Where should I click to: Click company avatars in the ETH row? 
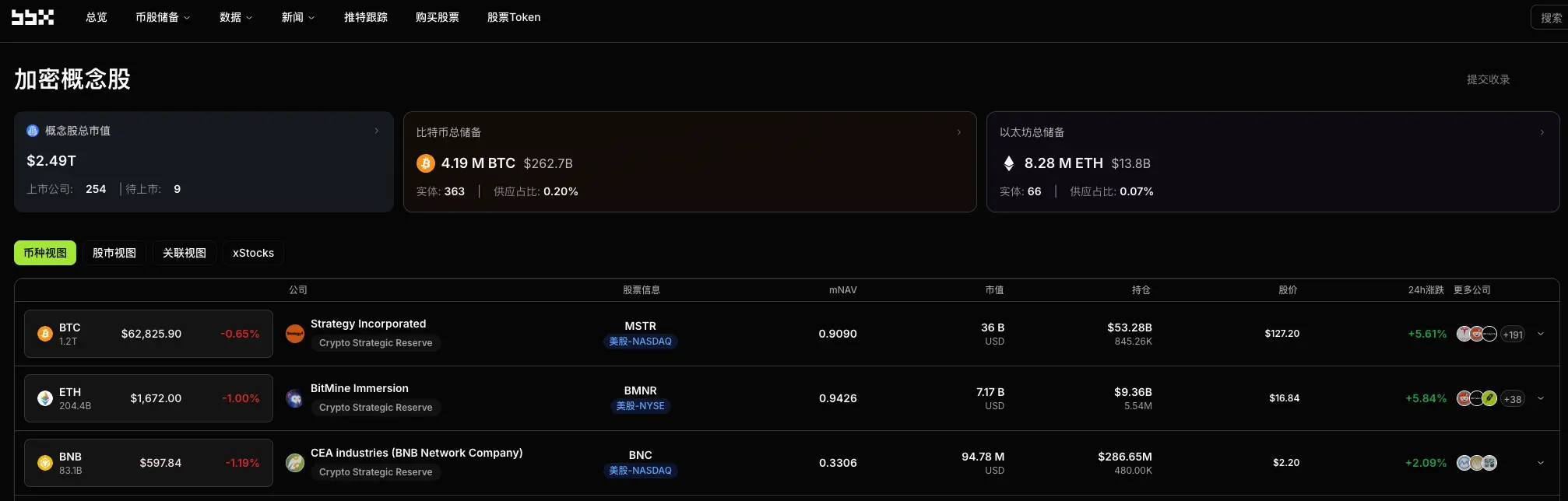(x=1477, y=398)
